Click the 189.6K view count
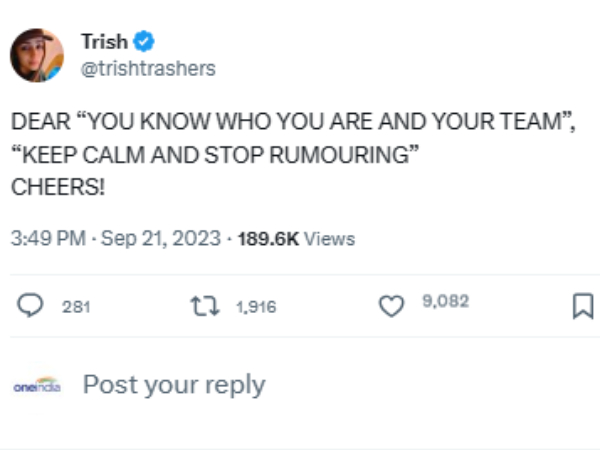Viewport: 600px width, 450px height. pos(267,239)
